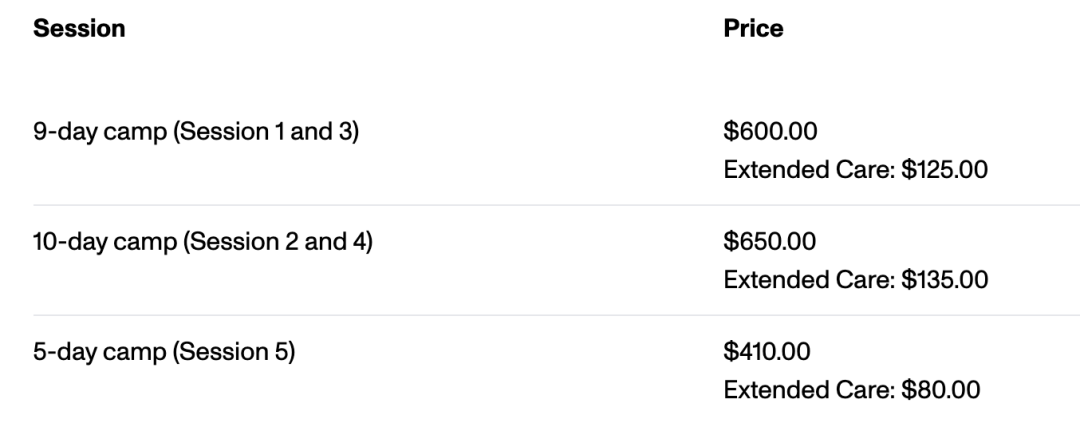Click the Session column header

[x=79, y=28]
